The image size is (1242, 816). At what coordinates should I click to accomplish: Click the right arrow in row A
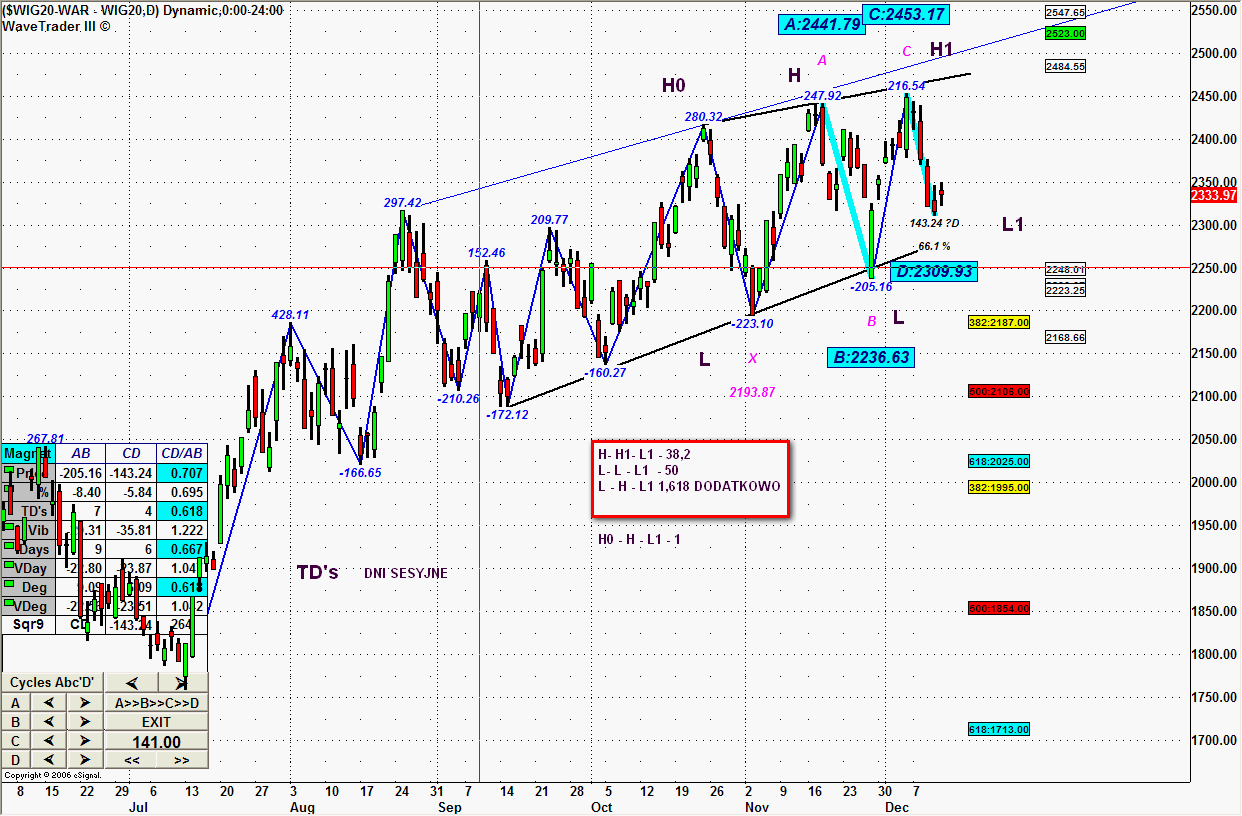(85, 702)
